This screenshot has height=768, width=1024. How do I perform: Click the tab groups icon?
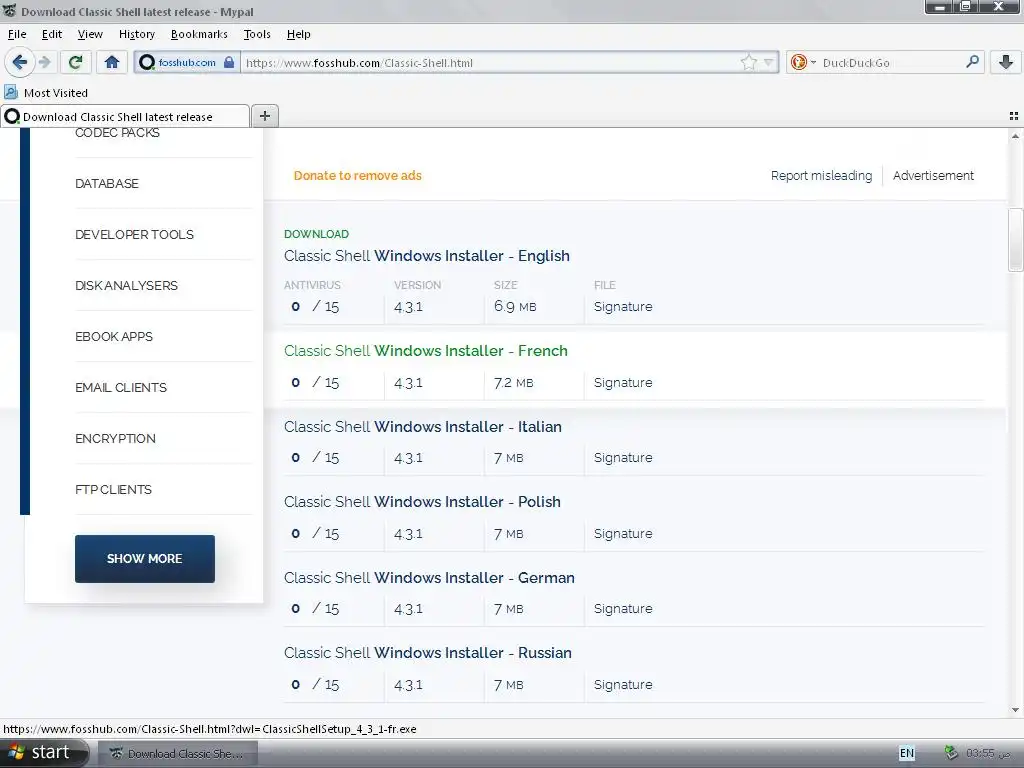[x=1014, y=116]
